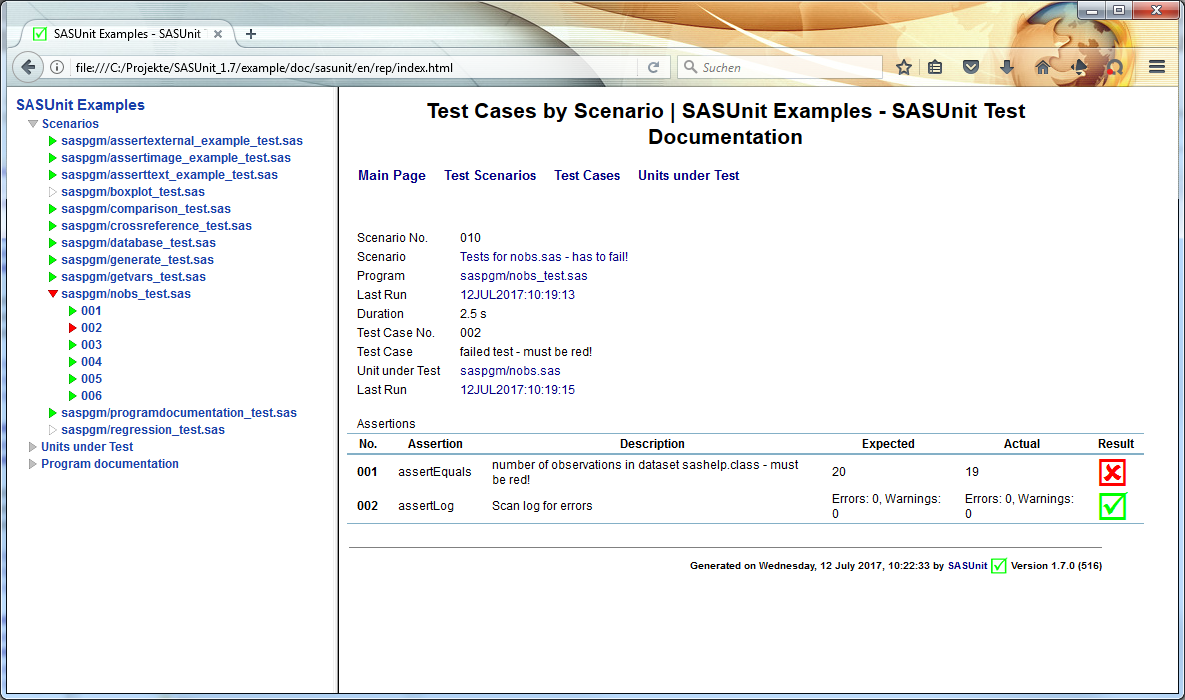Click the browser back arrow button
The height and width of the screenshot is (700, 1185).
tap(28, 67)
